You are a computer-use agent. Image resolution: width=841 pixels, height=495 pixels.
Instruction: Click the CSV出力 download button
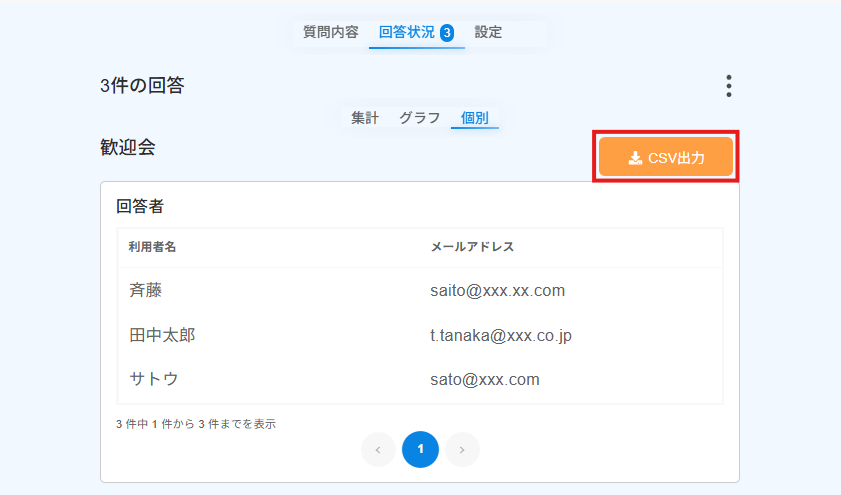coord(666,157)
